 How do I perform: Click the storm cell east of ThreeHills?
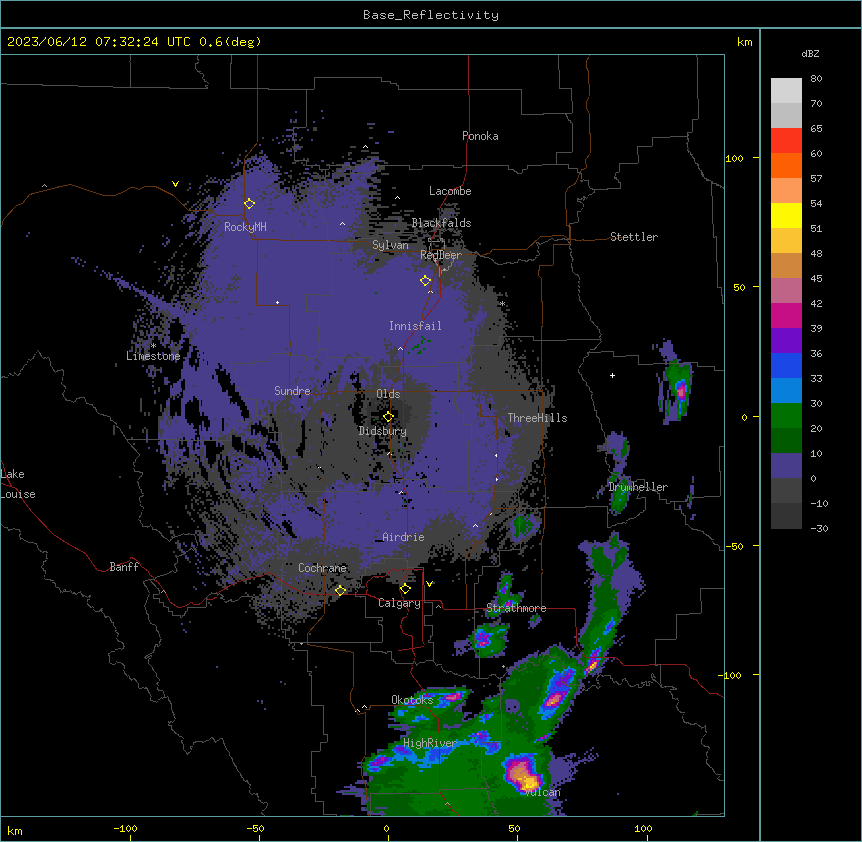point(679,390)
